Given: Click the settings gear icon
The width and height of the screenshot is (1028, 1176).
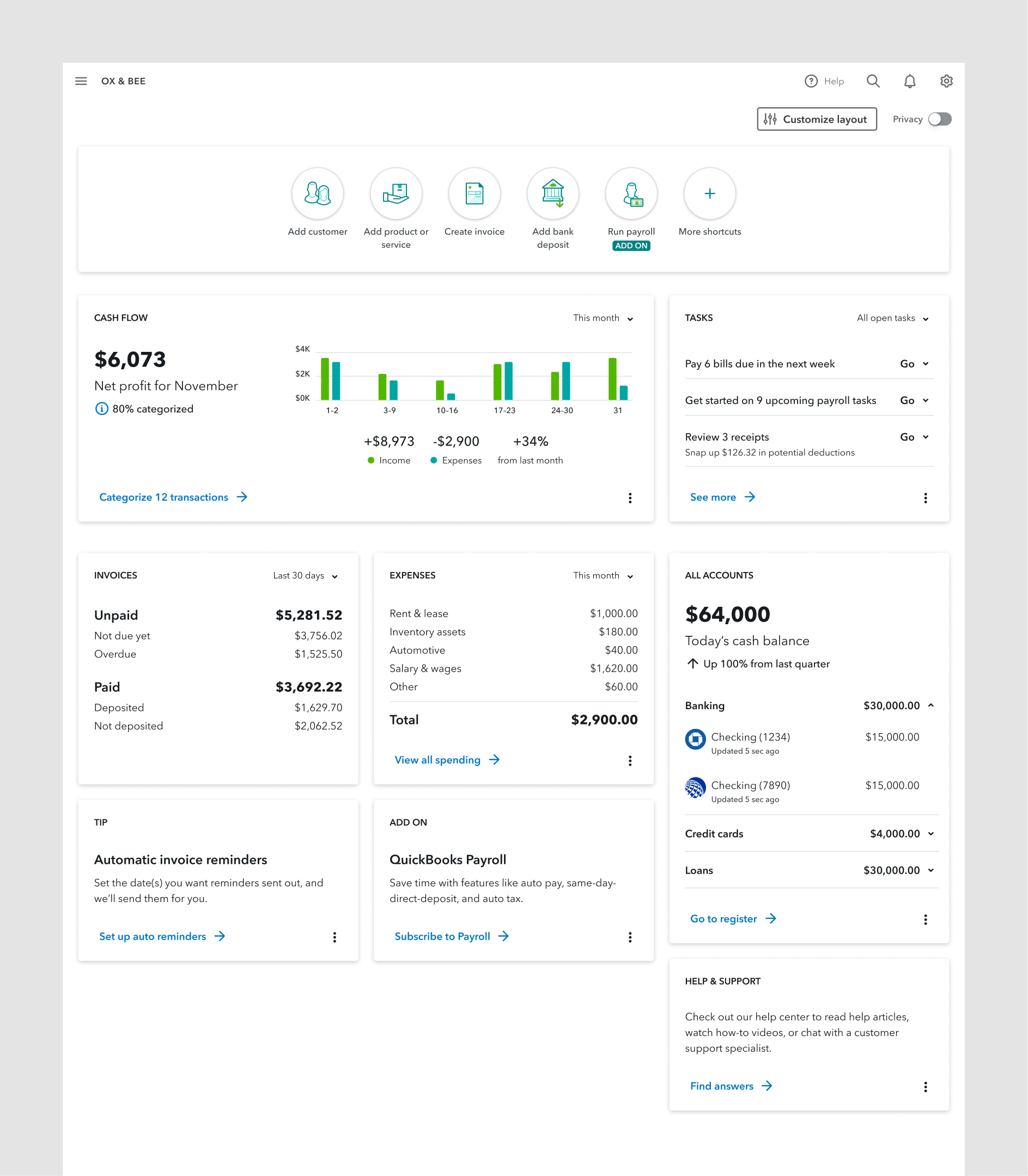Looking at the screenshot, I should coord(946,81).
